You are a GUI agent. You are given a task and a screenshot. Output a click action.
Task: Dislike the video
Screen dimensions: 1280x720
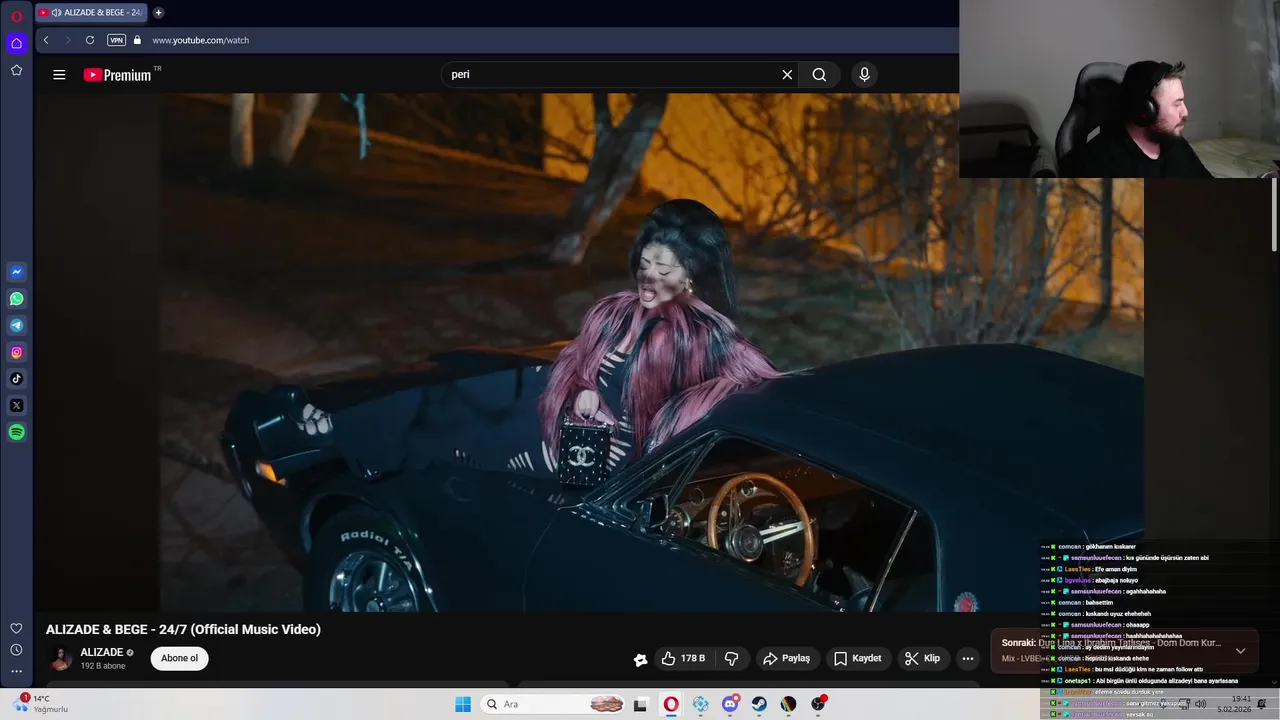click(x=731, y=658)
